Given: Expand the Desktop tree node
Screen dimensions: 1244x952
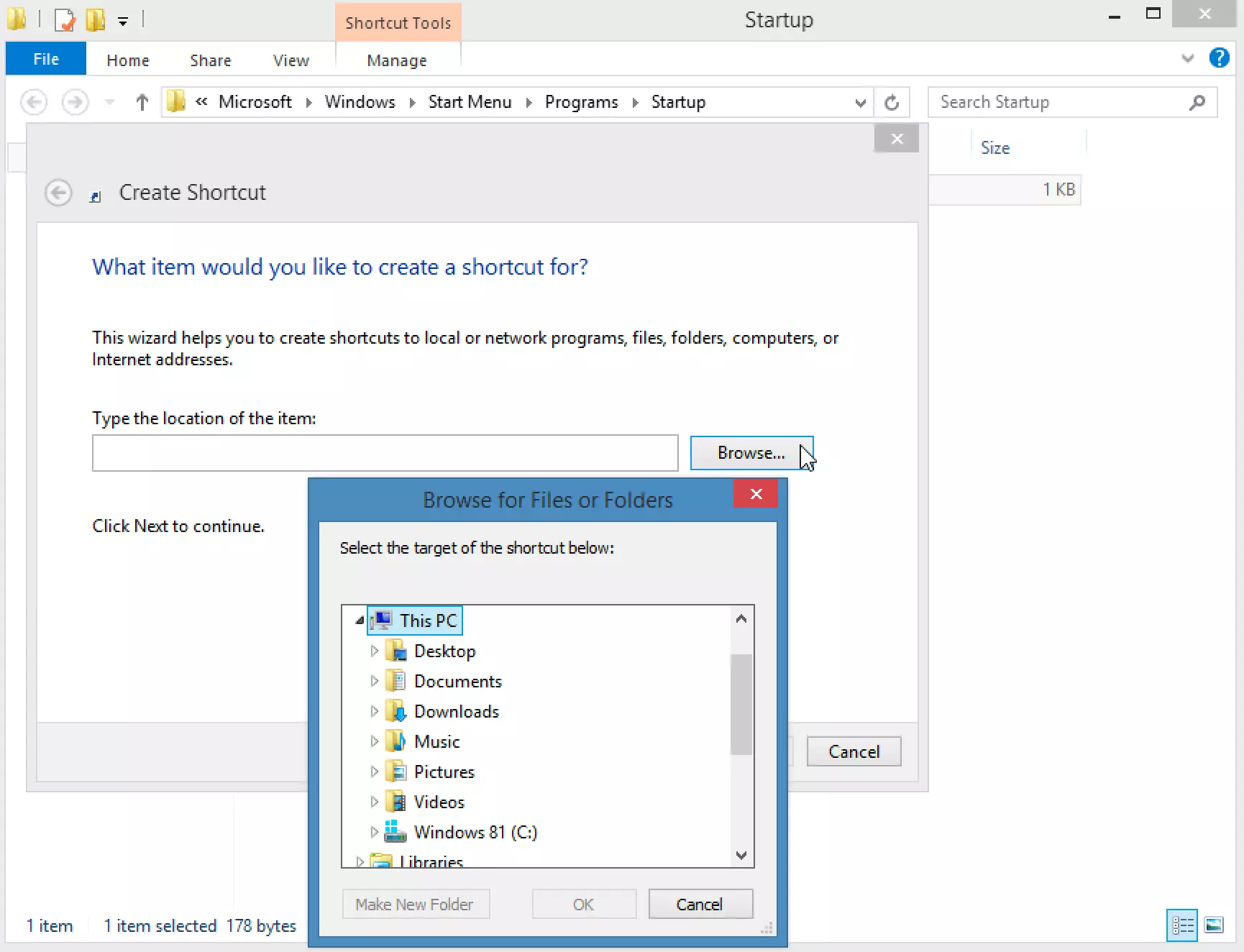Looking at the screenshot, I should point(374,651).
